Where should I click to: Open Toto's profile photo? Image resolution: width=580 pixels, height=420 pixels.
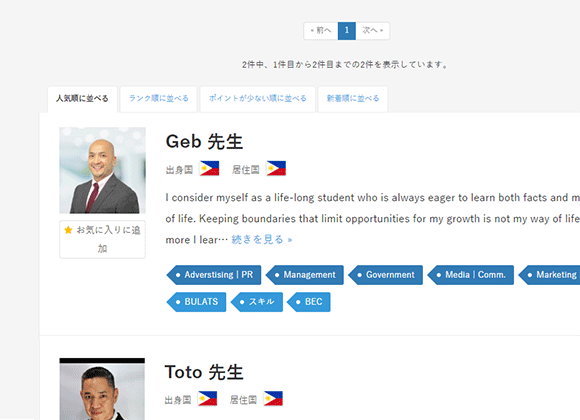[x=102, y=389]
